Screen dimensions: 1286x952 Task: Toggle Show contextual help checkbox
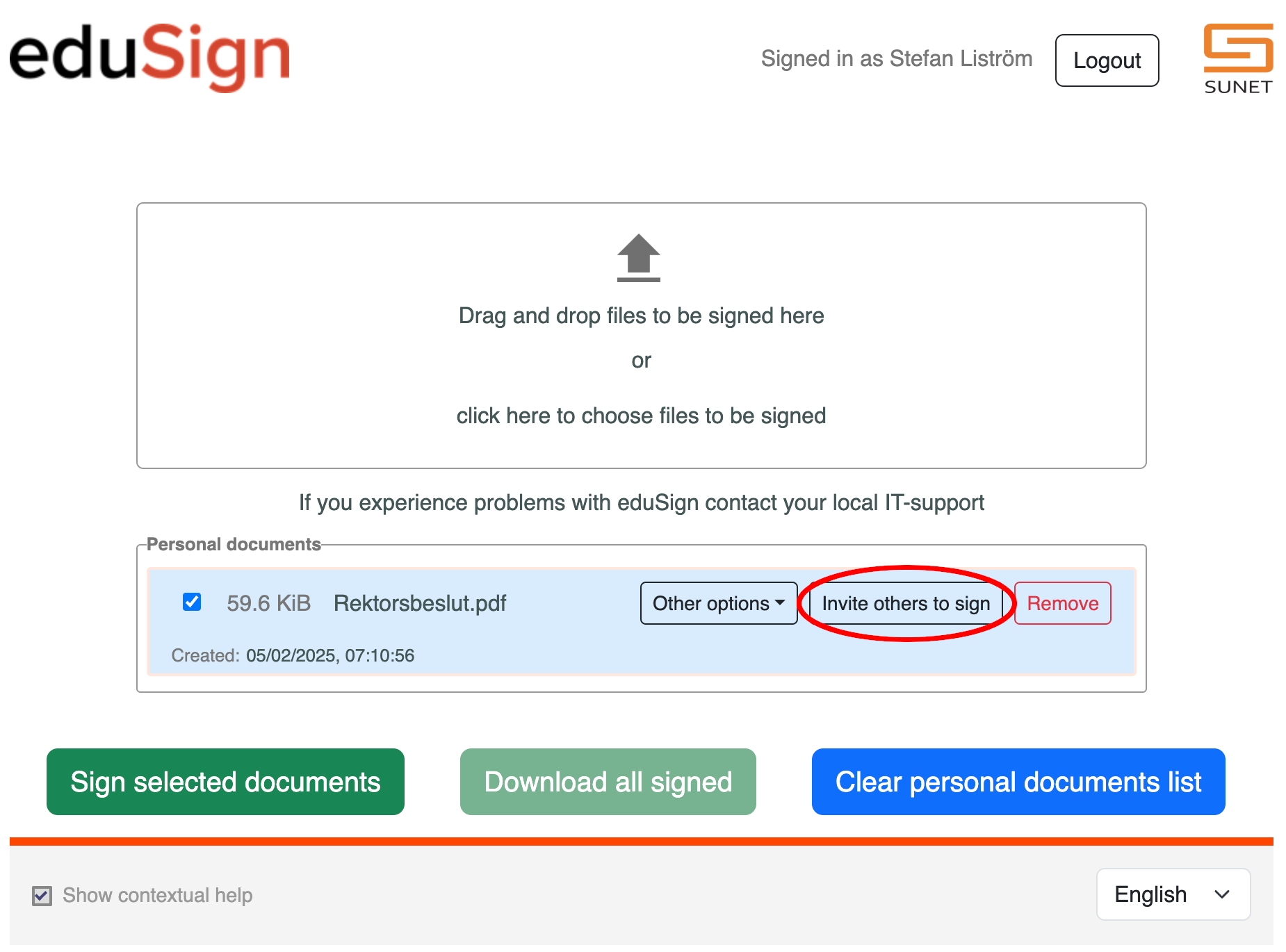[x=42, y=896]
